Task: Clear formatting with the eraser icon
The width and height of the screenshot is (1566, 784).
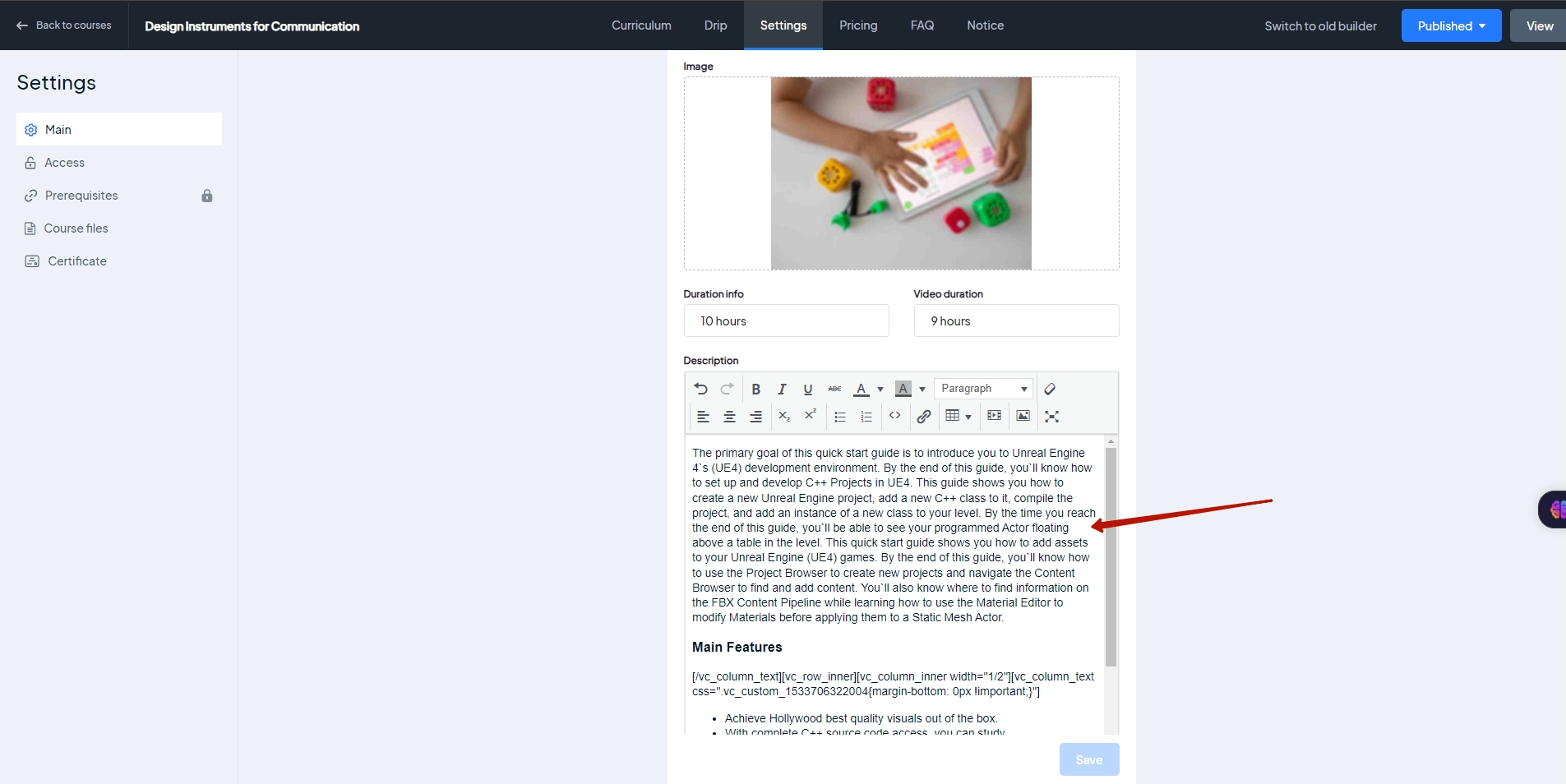Action: point(1050,389)
